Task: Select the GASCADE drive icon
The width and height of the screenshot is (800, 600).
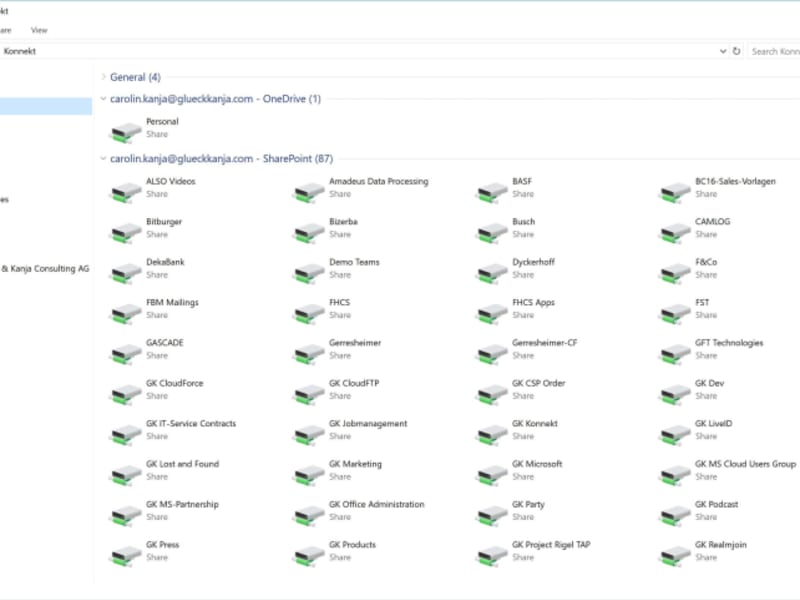Action: 126,353
